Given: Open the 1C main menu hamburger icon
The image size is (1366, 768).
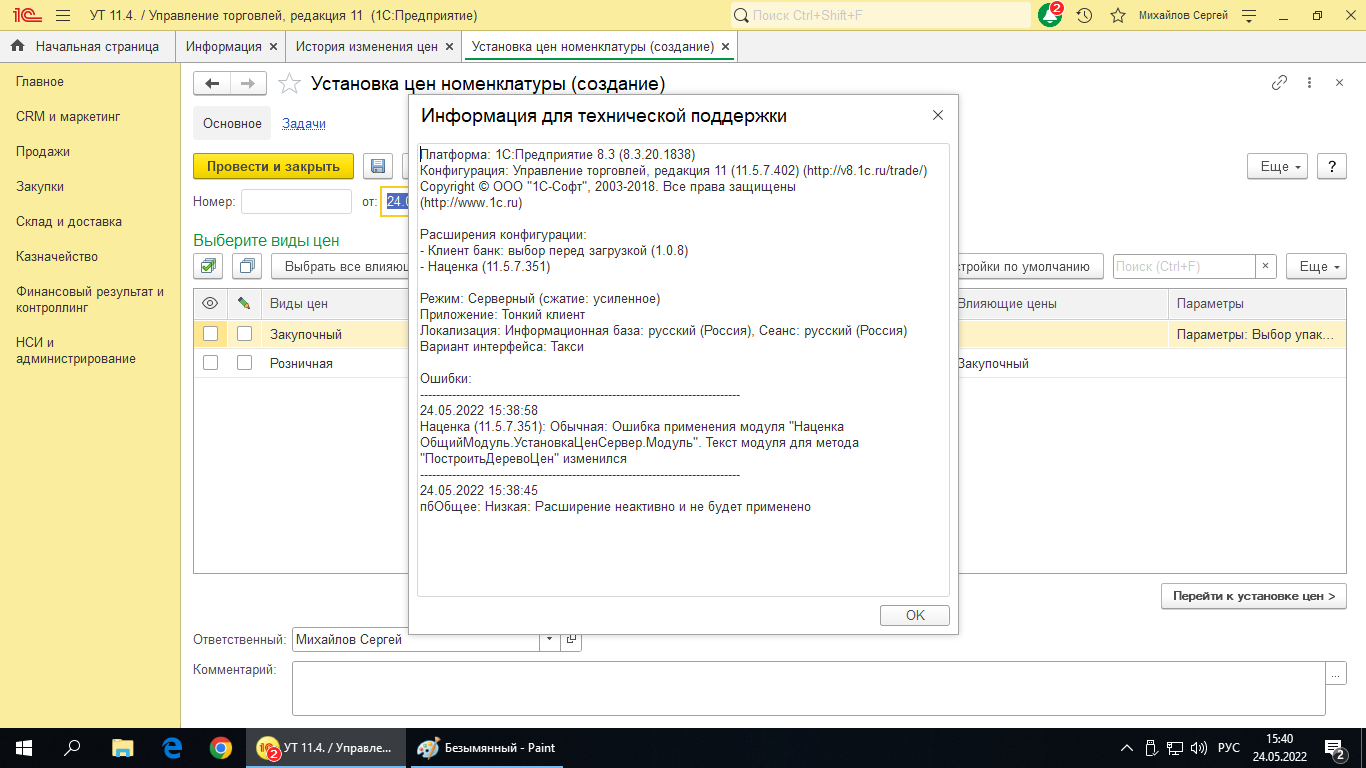Looking at the screenshot, I should point(63,16).
